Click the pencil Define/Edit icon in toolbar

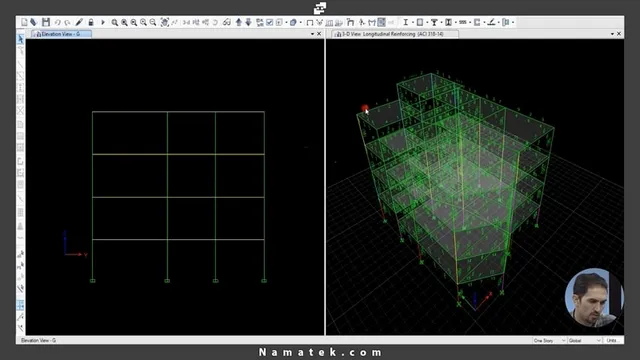coord(79,22)
